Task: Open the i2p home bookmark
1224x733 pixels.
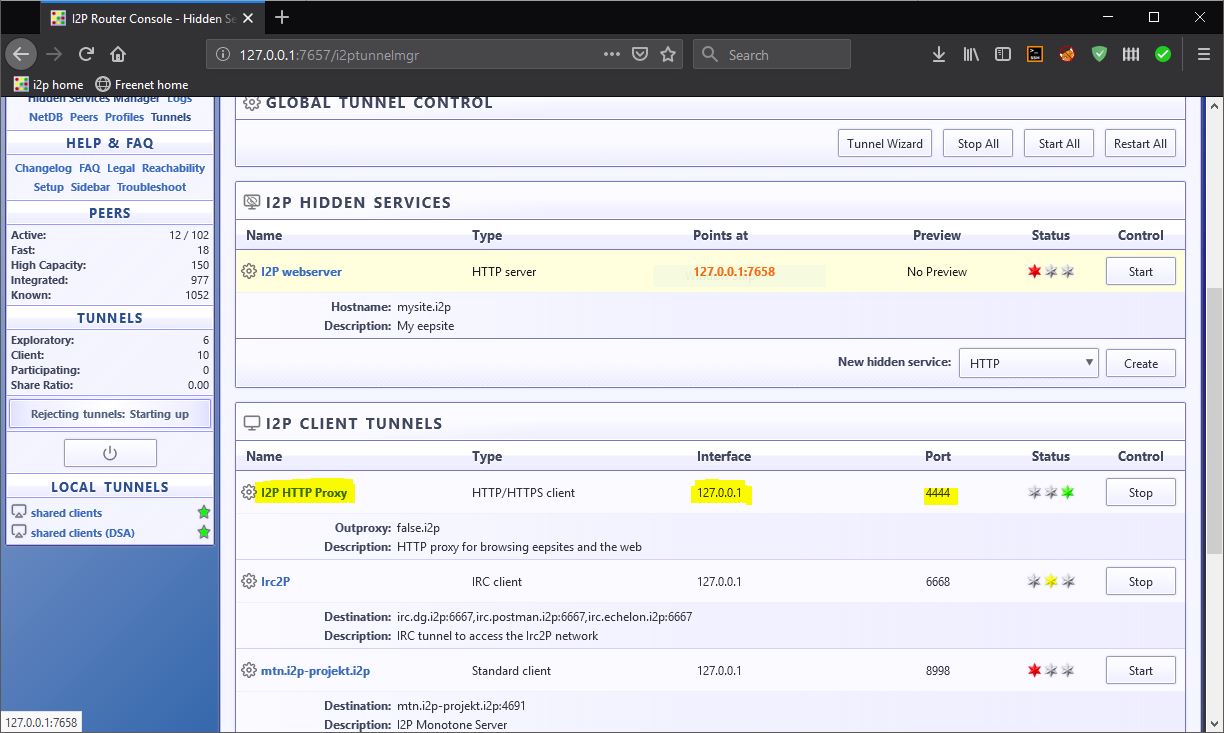Action: [49, 84]
